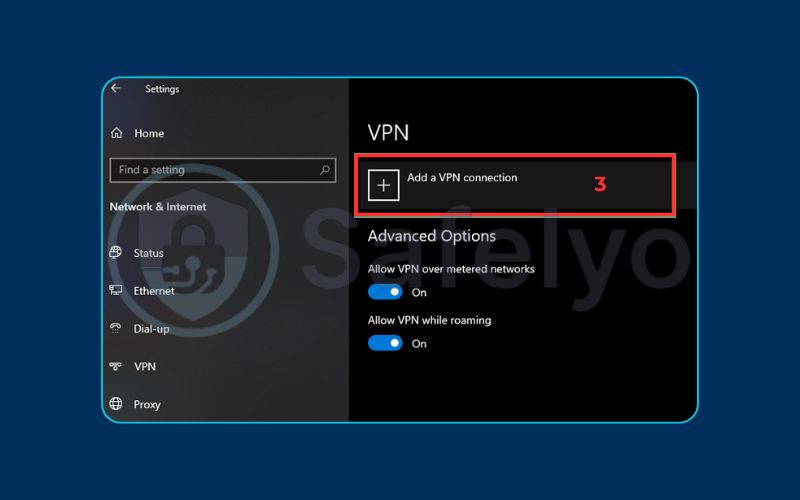Click the Home house icon

pyautogui.click(x=117, y=133)
